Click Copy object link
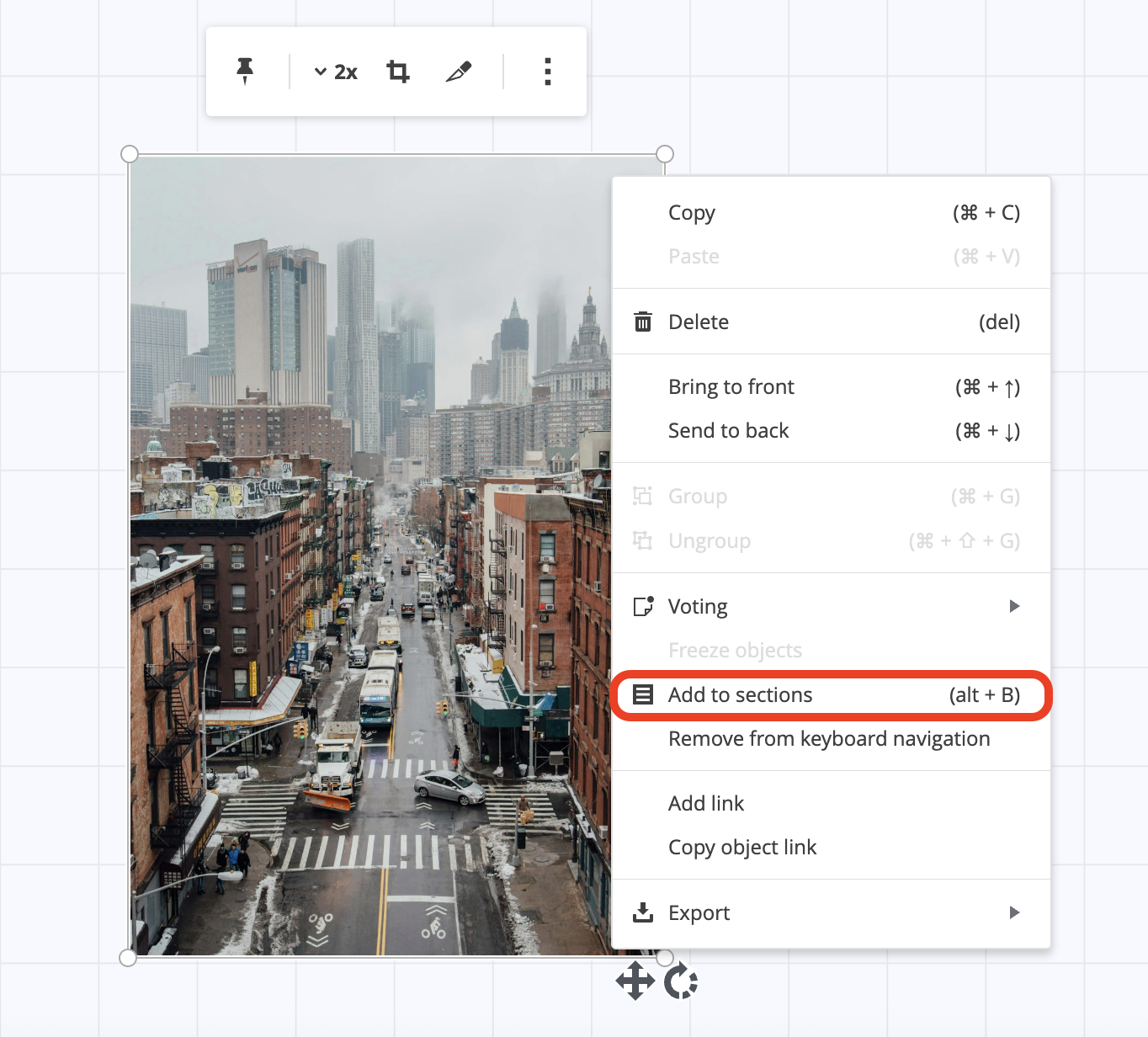The width and height of the screenshot is (1148, 1037). [742, 847]
